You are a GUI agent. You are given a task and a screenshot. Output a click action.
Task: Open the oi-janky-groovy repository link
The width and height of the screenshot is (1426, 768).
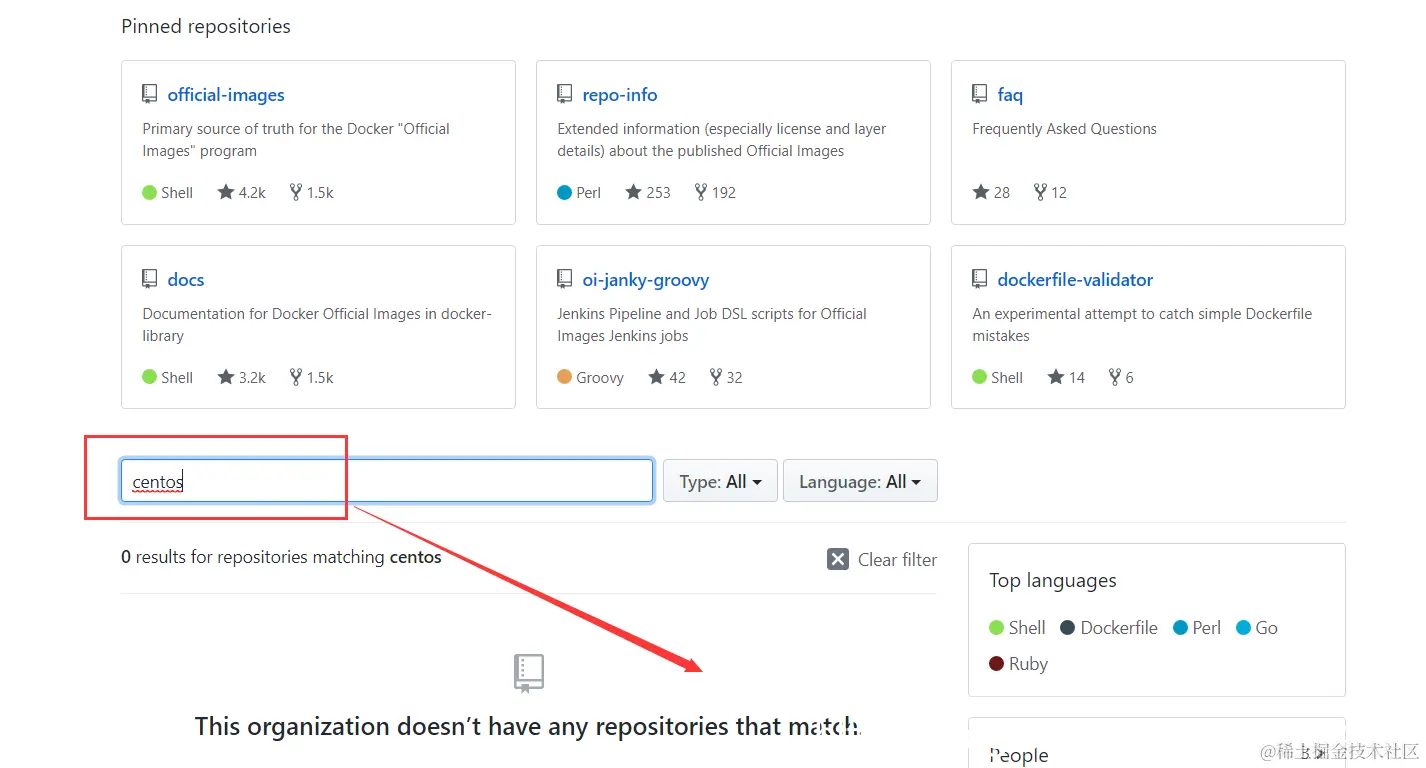pos(646,280)
